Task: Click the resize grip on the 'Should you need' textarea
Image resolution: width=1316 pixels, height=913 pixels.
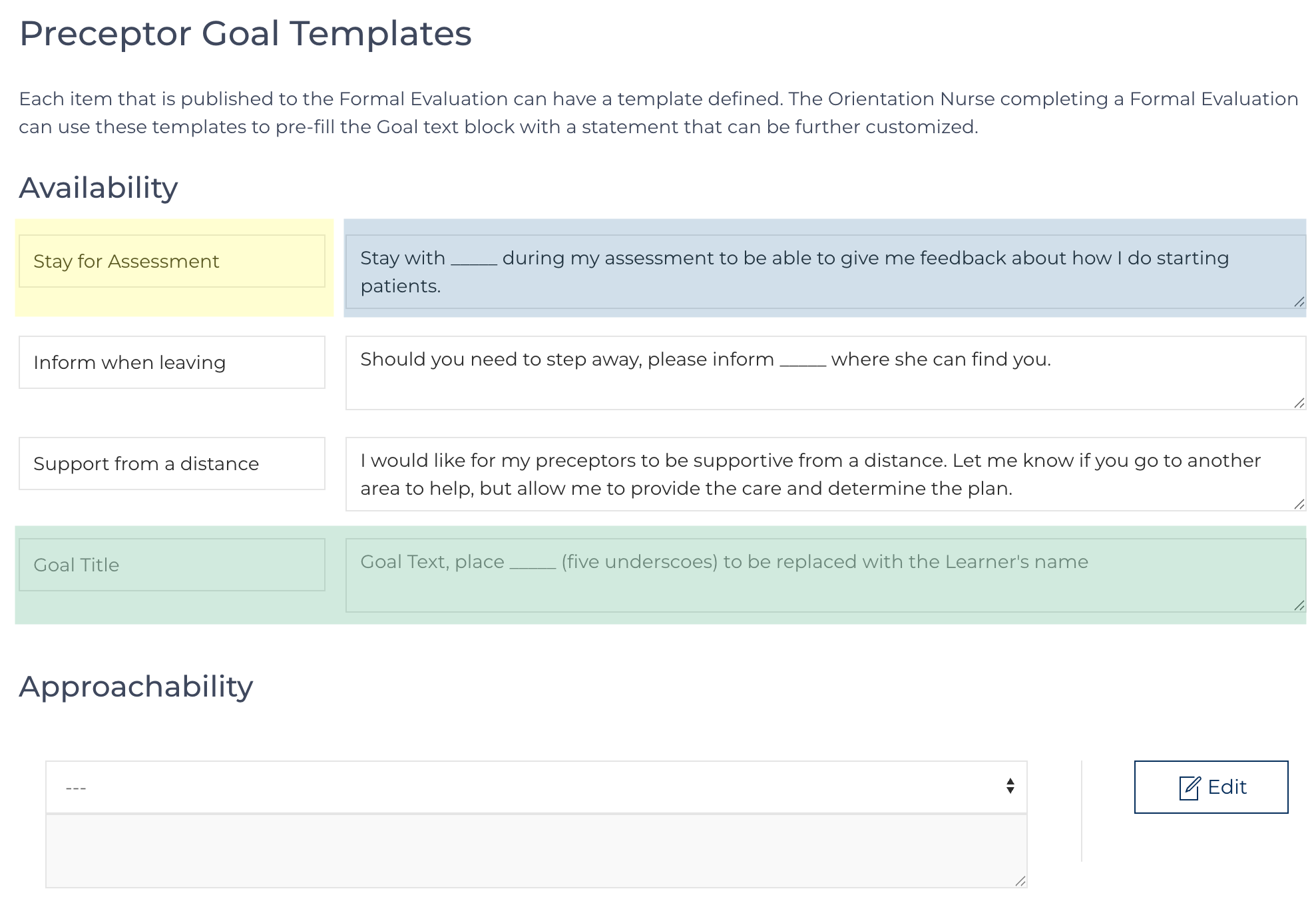Action: click(x=1299, y=403)
